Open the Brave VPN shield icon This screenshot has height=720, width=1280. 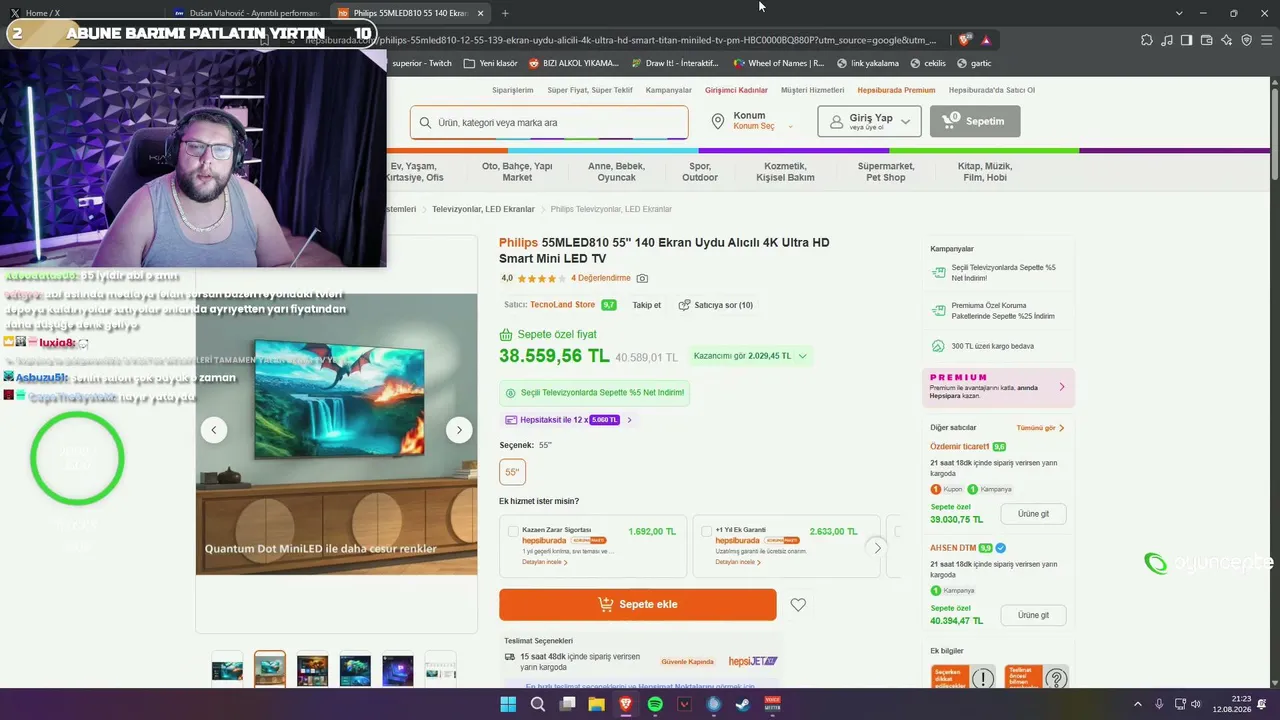point(1246,40)
